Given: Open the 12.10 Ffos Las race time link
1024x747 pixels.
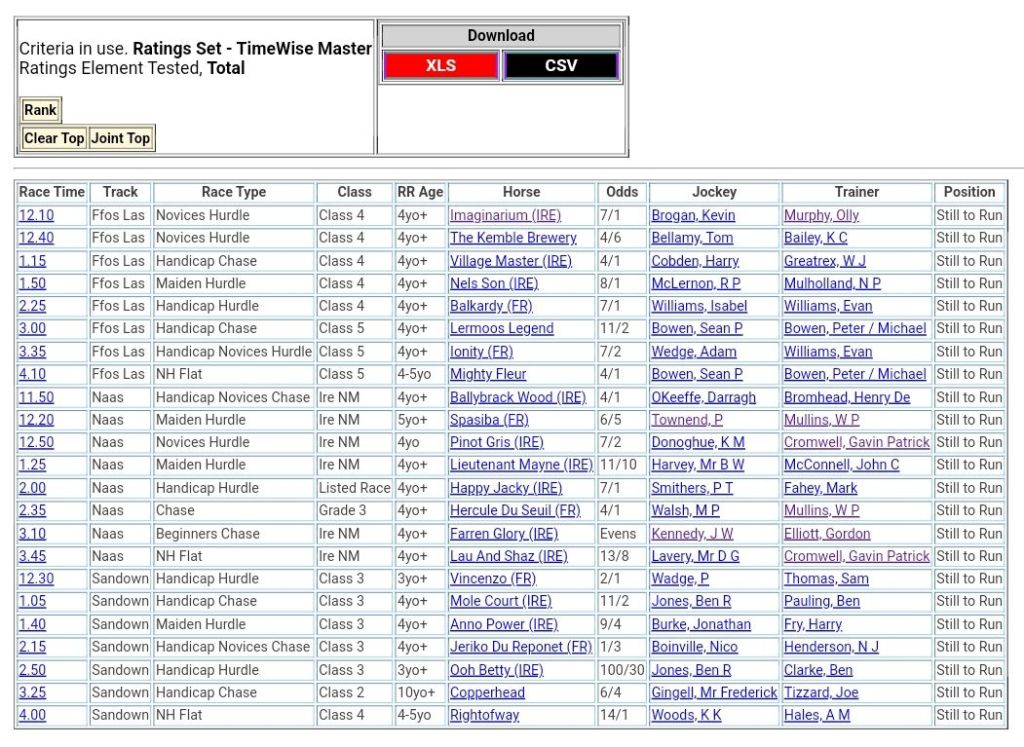Looking at the screenshot, I should pyautogui.click(x=36, y=215).
